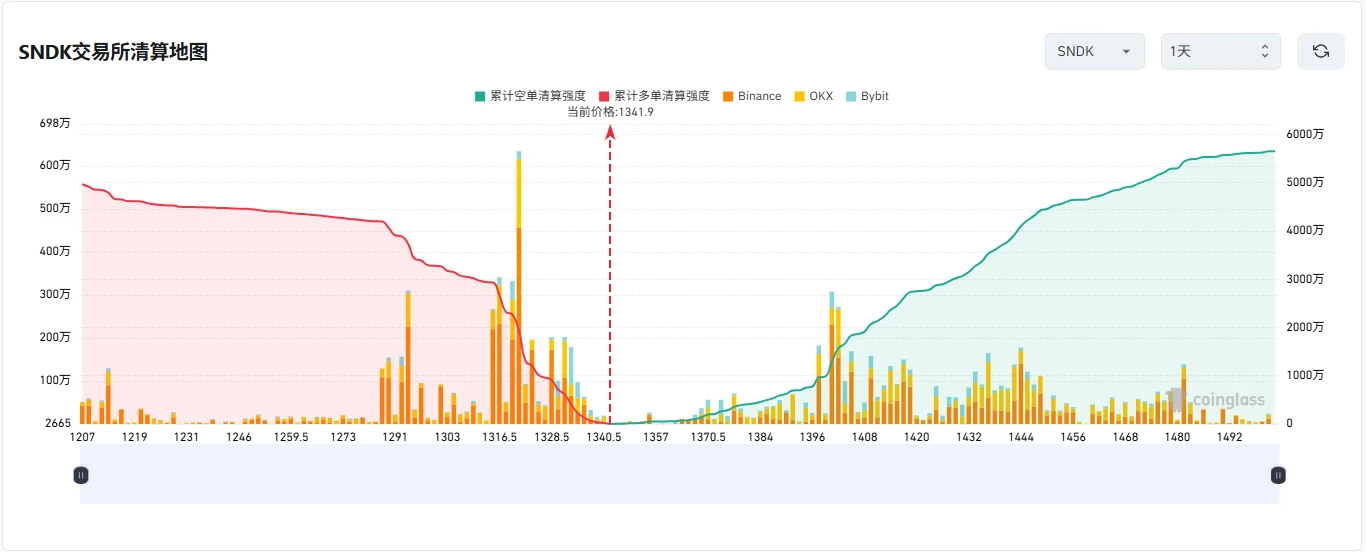
Task: Toggle 累计多单清算强度 legend series
Action: 654,96
